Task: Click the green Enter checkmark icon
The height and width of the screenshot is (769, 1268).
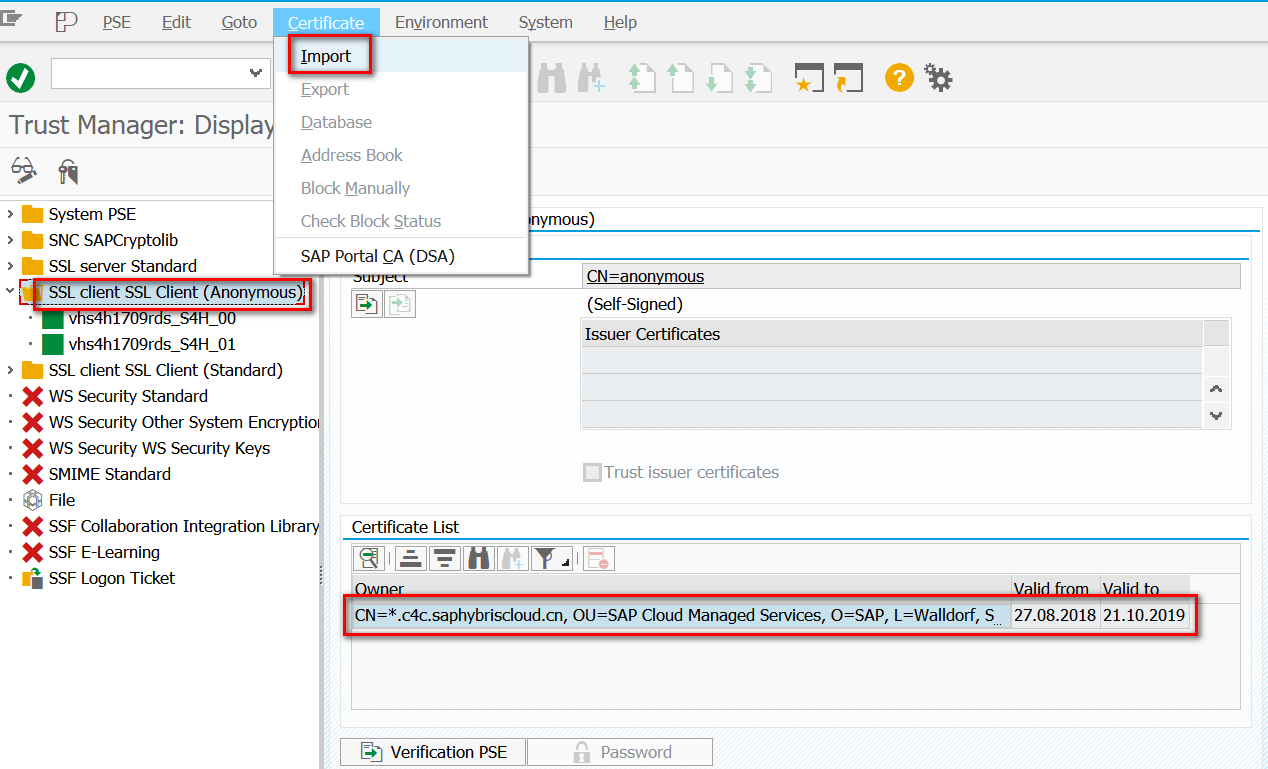Action: tap(20, 77)
